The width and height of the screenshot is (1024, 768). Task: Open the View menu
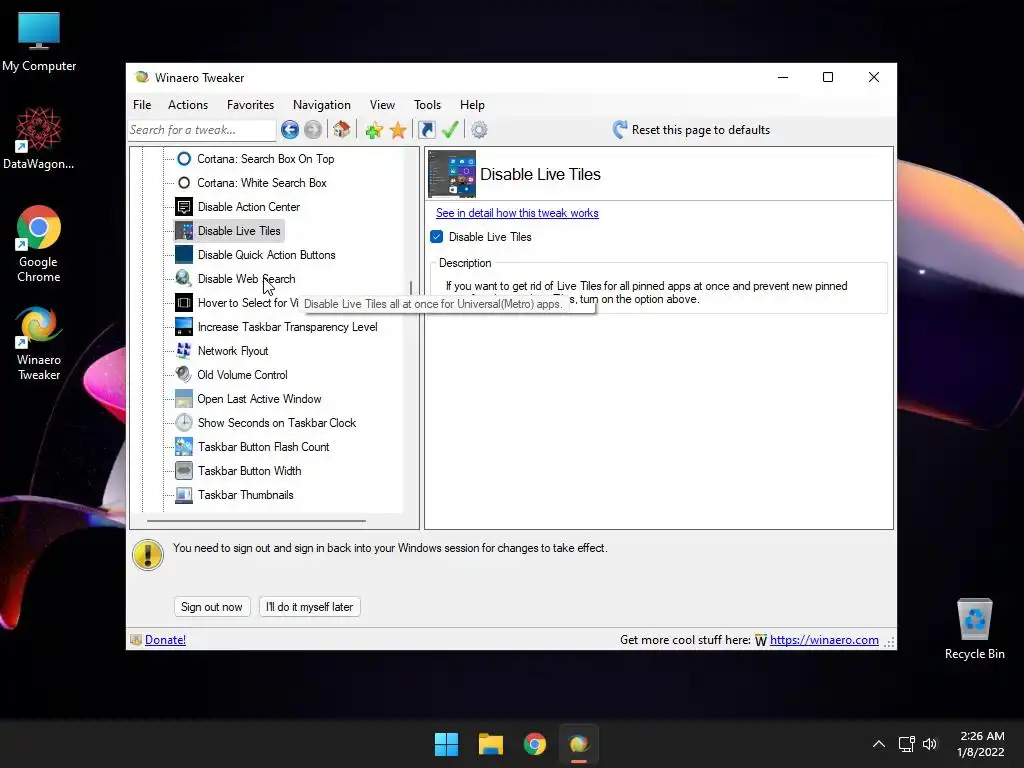pyautogui.click(x=382, y=105)
